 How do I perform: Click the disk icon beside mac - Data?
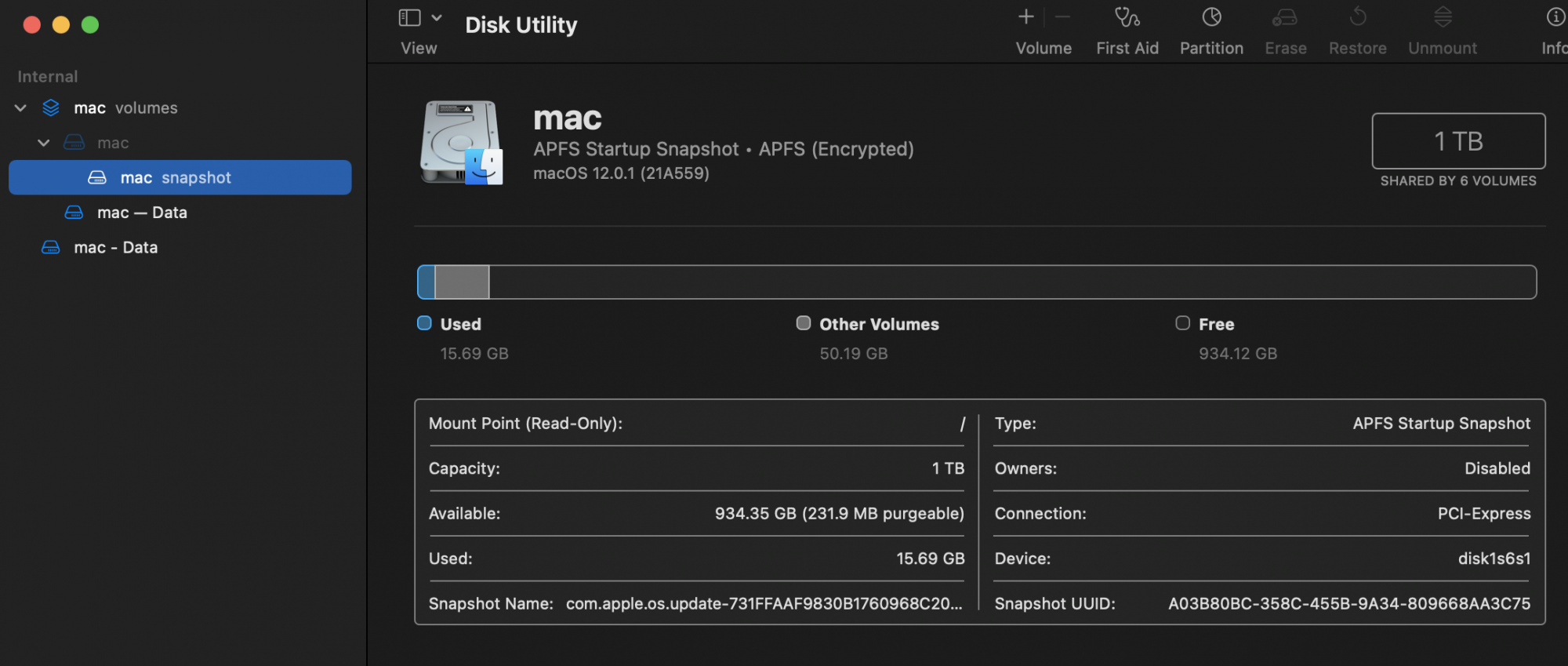51,247
